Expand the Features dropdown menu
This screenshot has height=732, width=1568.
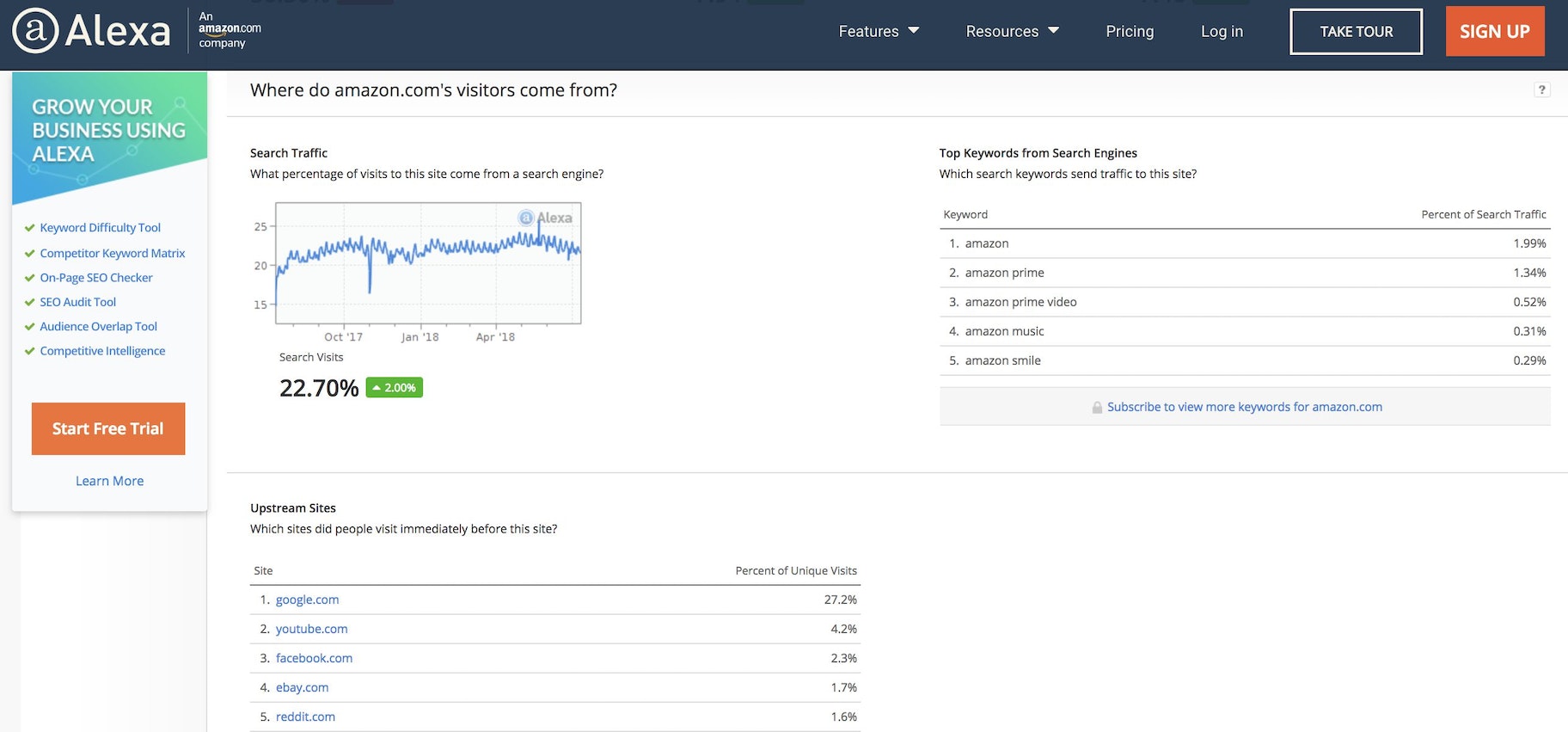point(878,32)
